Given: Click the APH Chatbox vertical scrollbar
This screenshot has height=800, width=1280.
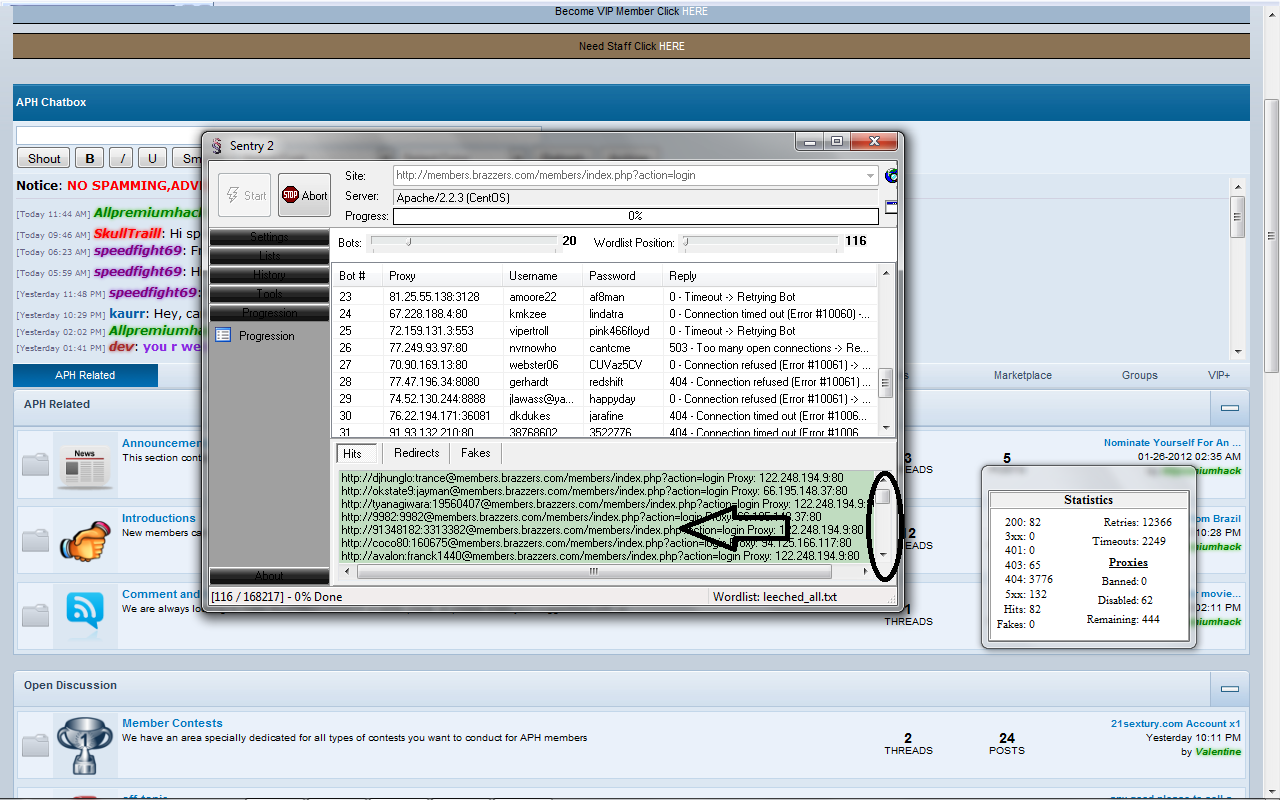Looking at the screenshot, I should 1238,268.
